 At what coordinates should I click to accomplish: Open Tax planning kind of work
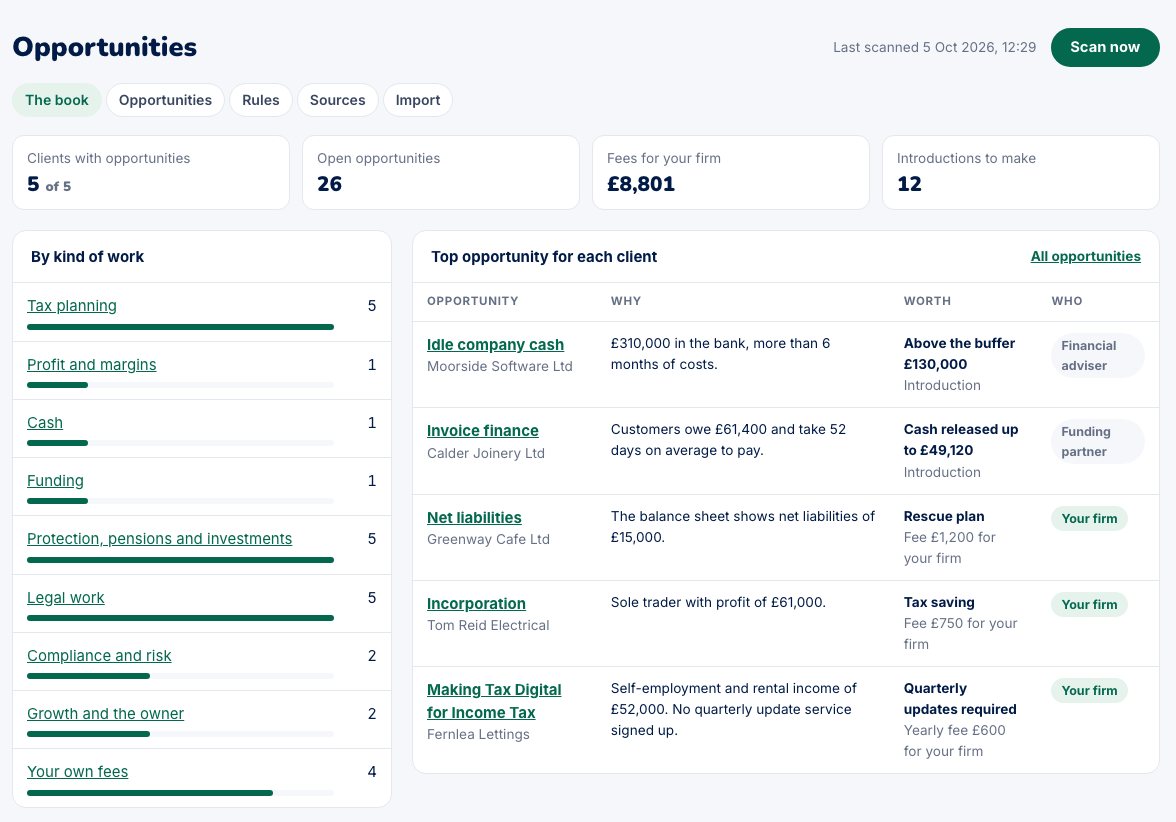coord(72,306)
